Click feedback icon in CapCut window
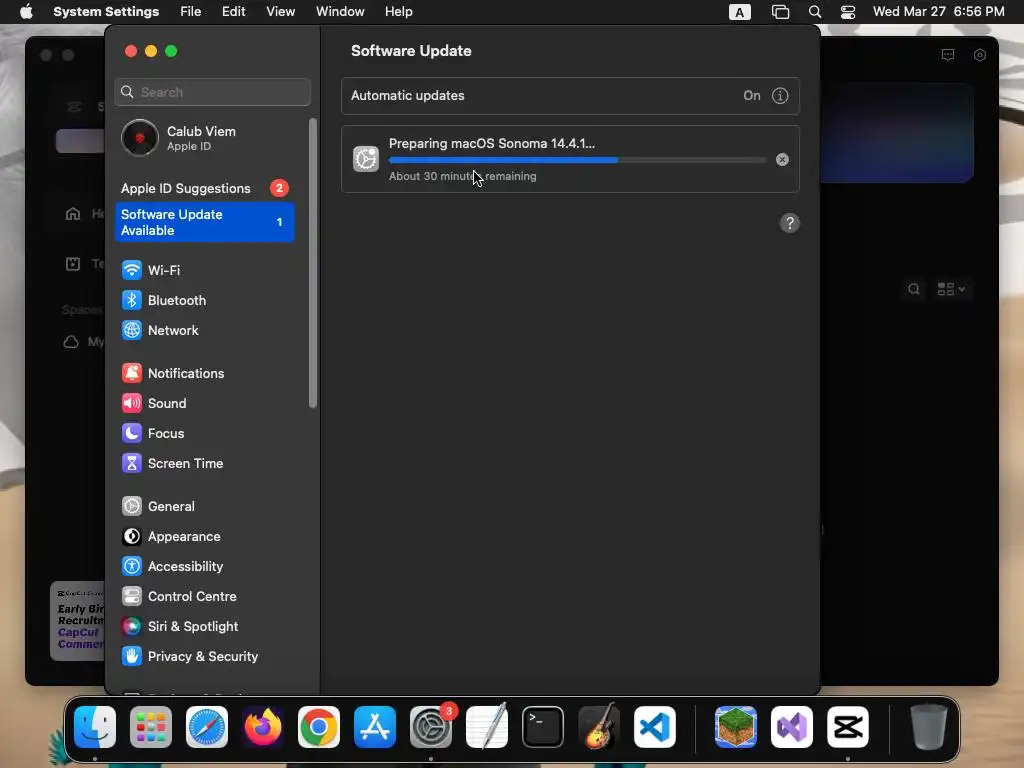This screenshot has height=768, width=1024. point(948,56)
